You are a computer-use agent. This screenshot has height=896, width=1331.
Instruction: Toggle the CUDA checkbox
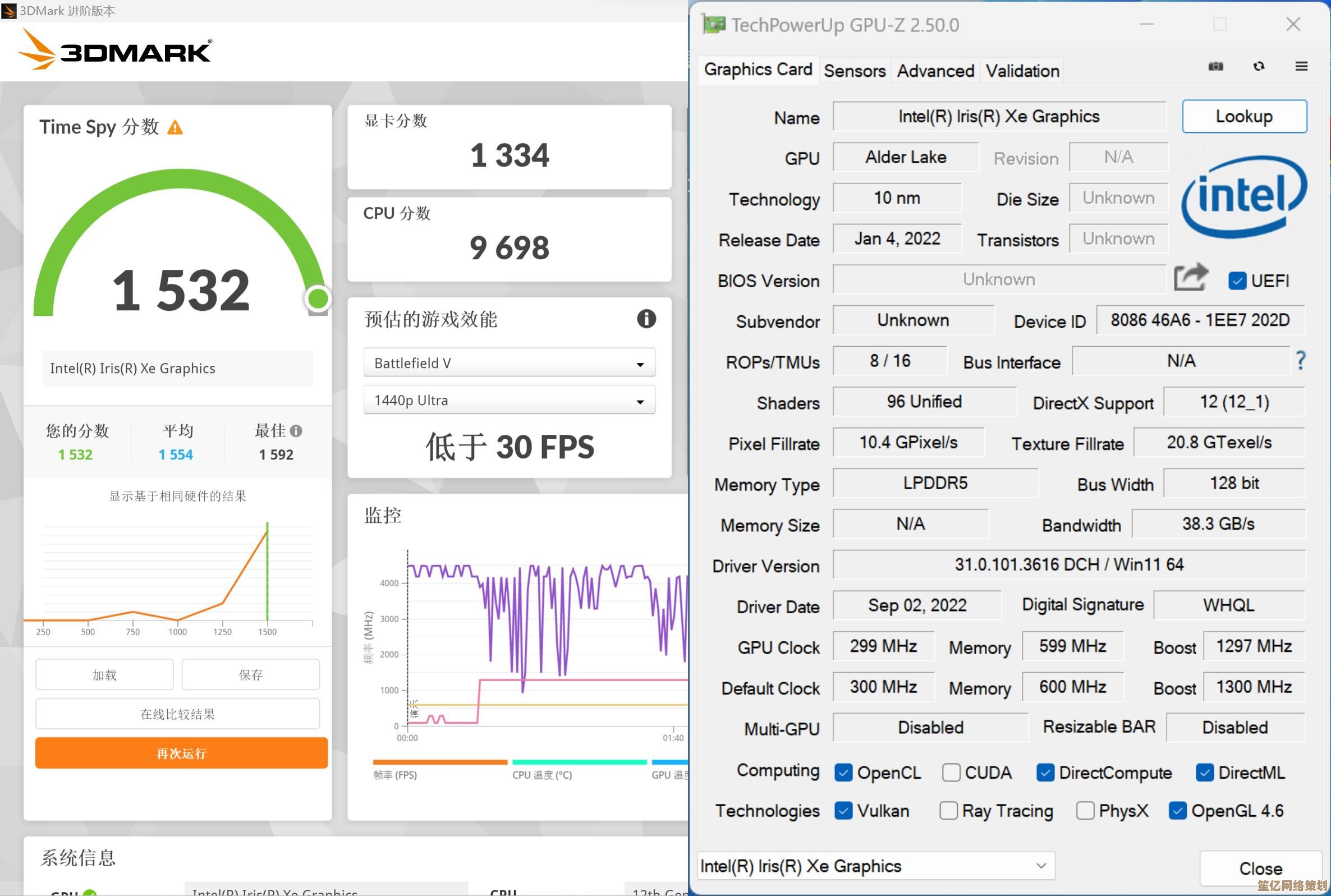click(x=951, y=773)
